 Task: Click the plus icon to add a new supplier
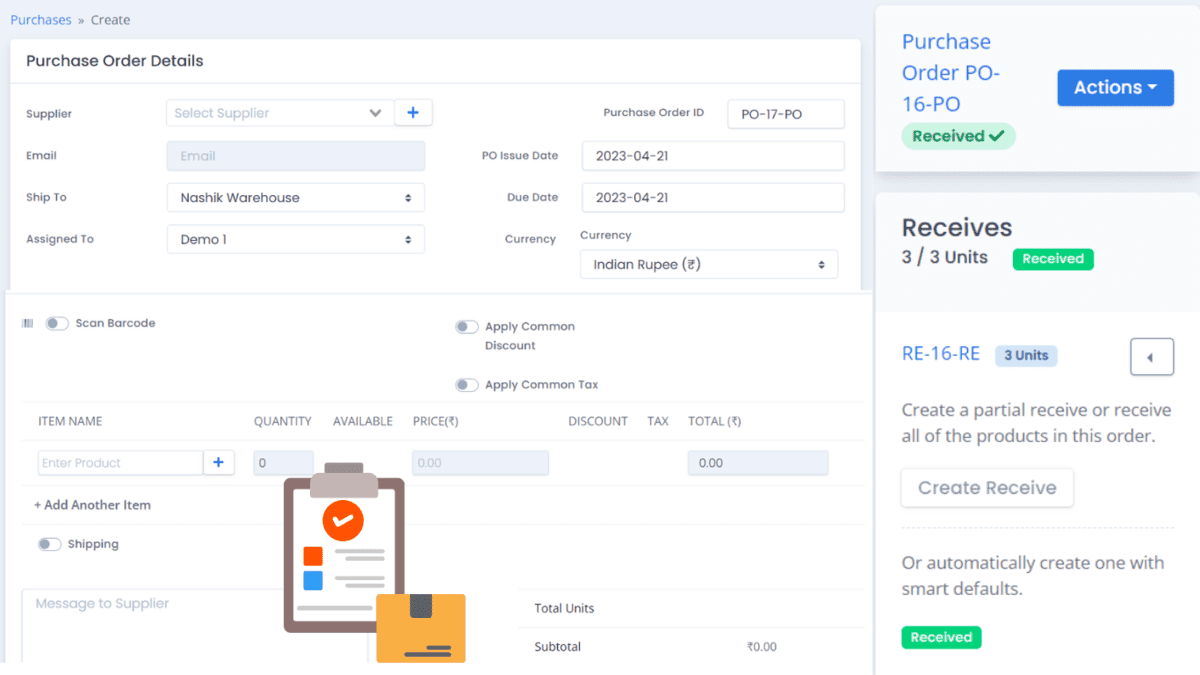point(413,112)
